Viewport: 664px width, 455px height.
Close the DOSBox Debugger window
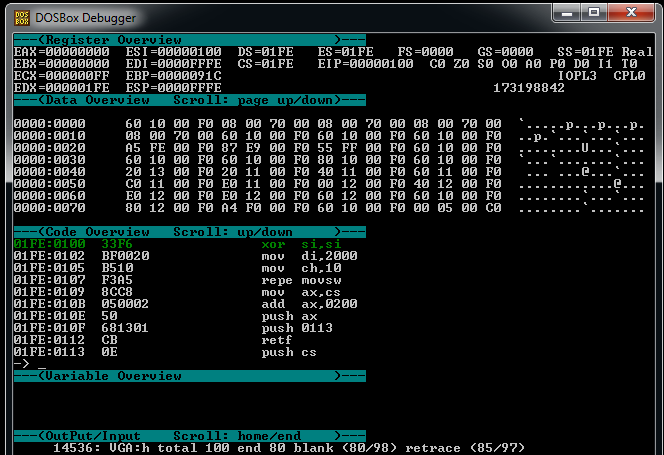(636, 15)
